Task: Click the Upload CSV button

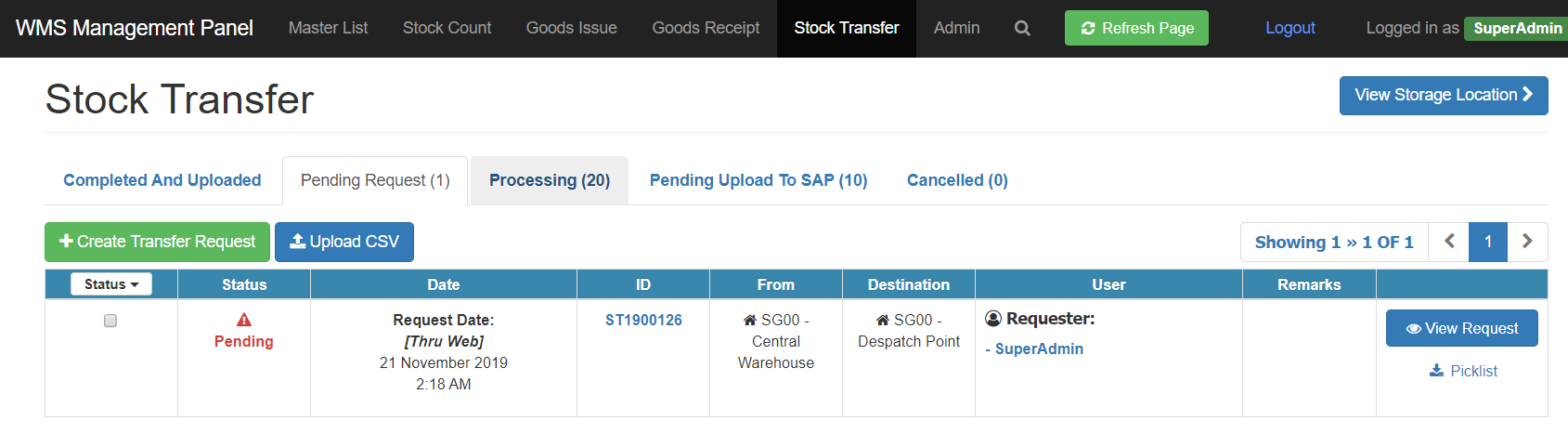Action: pos(344,242)
